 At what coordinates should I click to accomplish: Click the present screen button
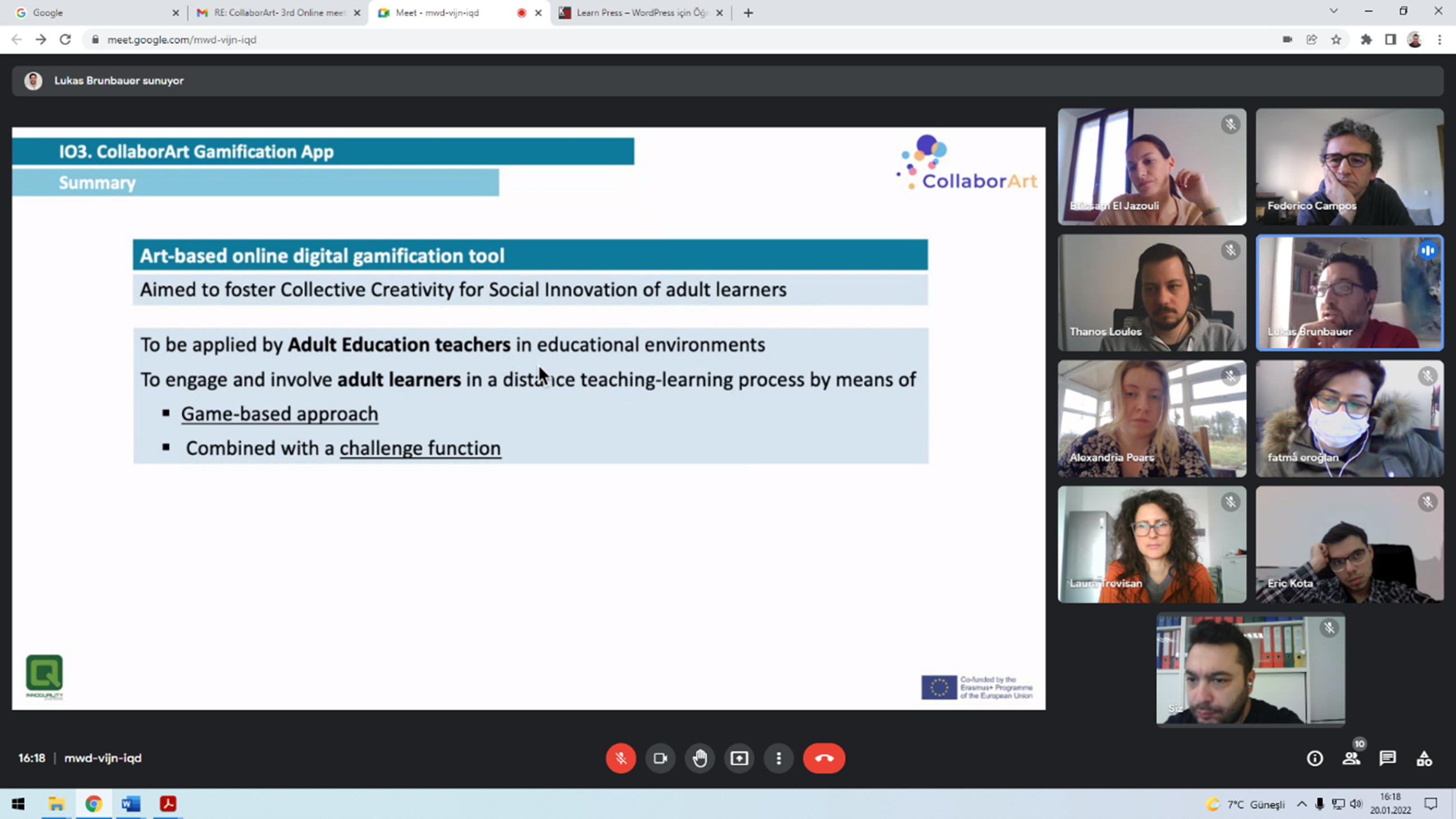(739, 758)
